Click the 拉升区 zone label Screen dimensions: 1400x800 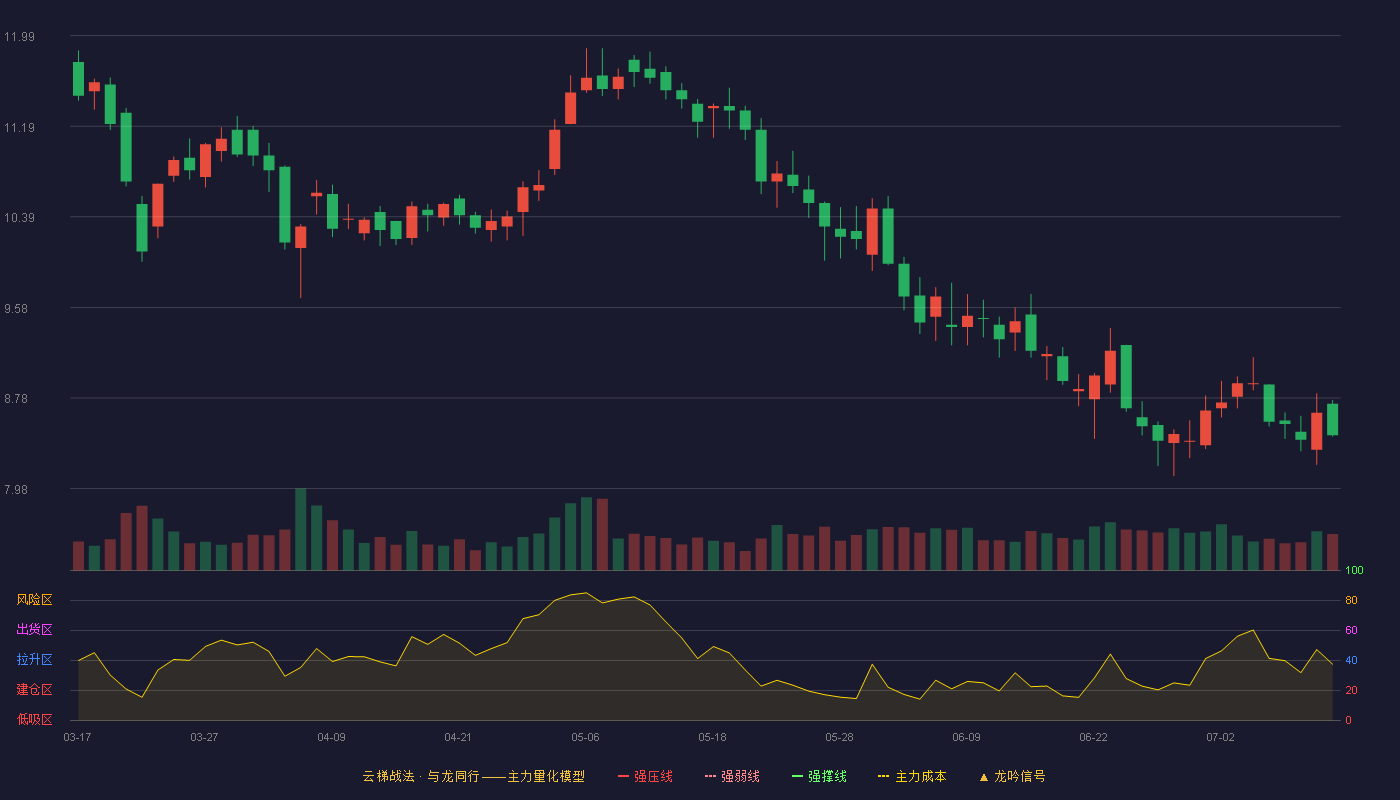(34, 660)
